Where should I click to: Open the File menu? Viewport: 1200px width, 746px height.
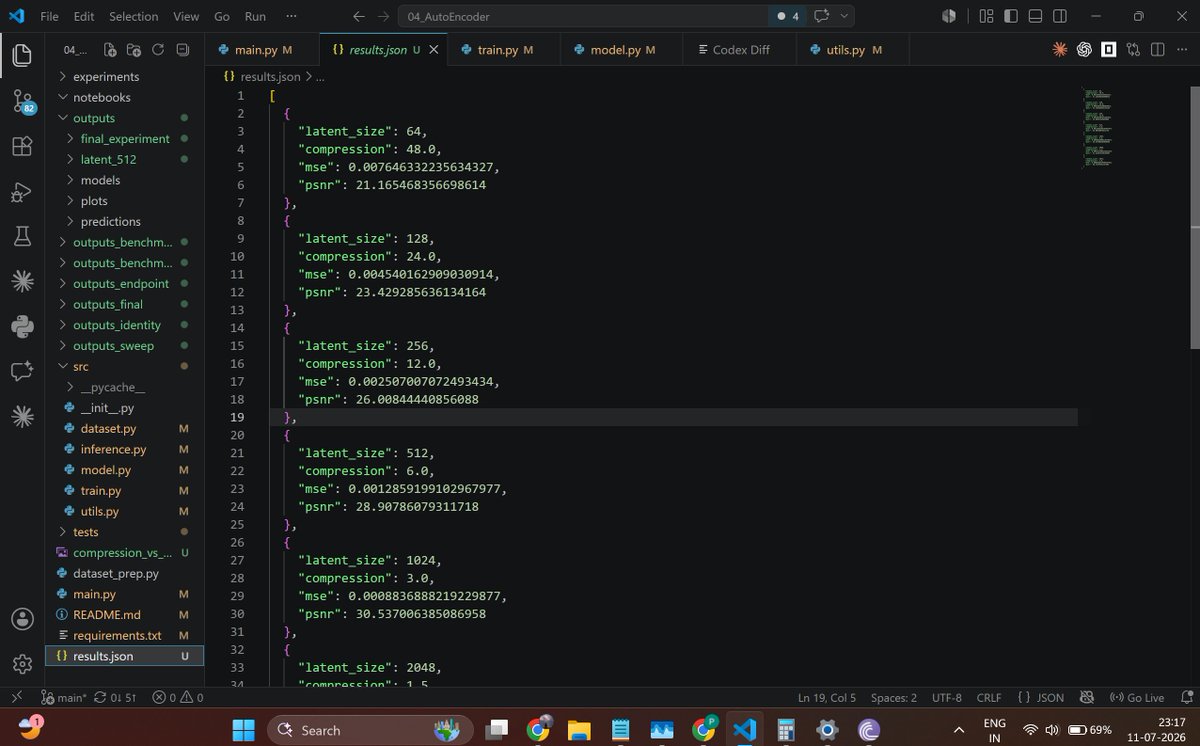49,17
